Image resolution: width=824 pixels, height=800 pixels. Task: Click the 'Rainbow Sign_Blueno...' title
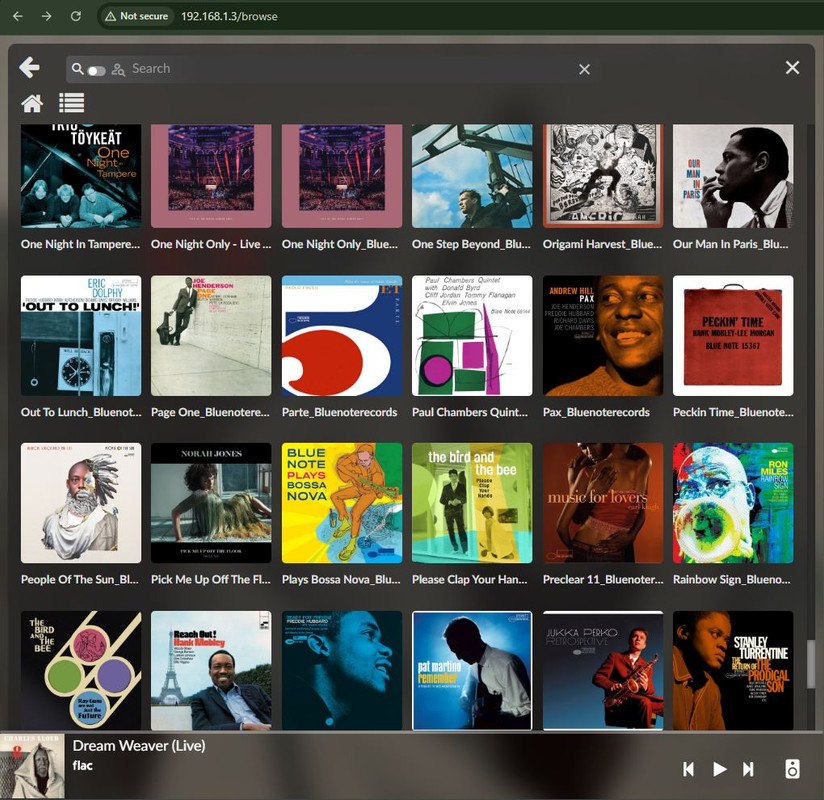(732, 579)
